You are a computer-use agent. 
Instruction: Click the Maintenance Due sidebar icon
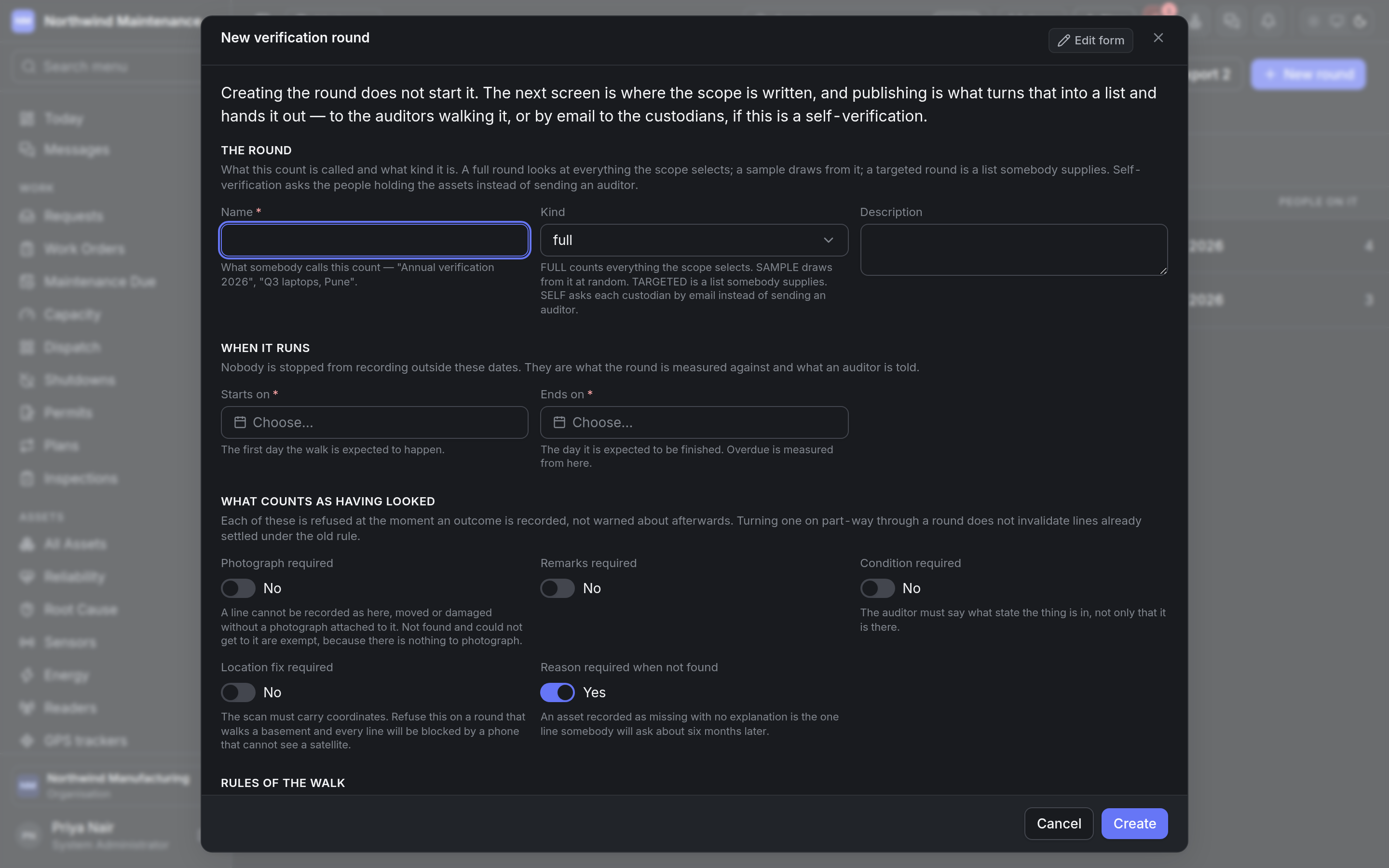point(27,282)
